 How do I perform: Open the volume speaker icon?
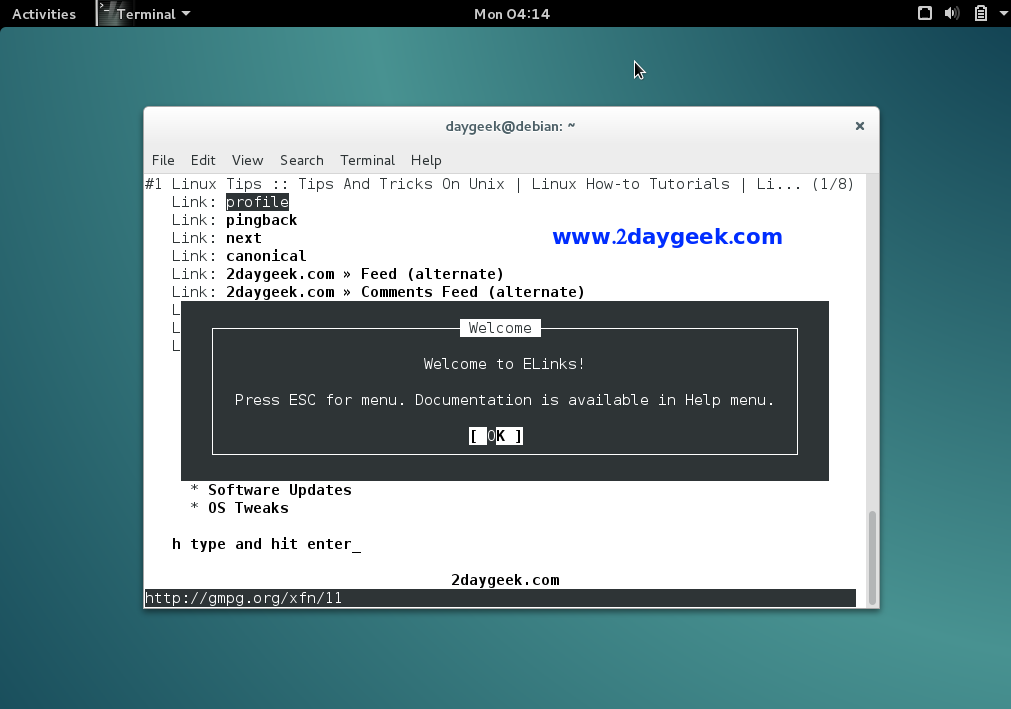pyautogui.click(x=952, y=13)
